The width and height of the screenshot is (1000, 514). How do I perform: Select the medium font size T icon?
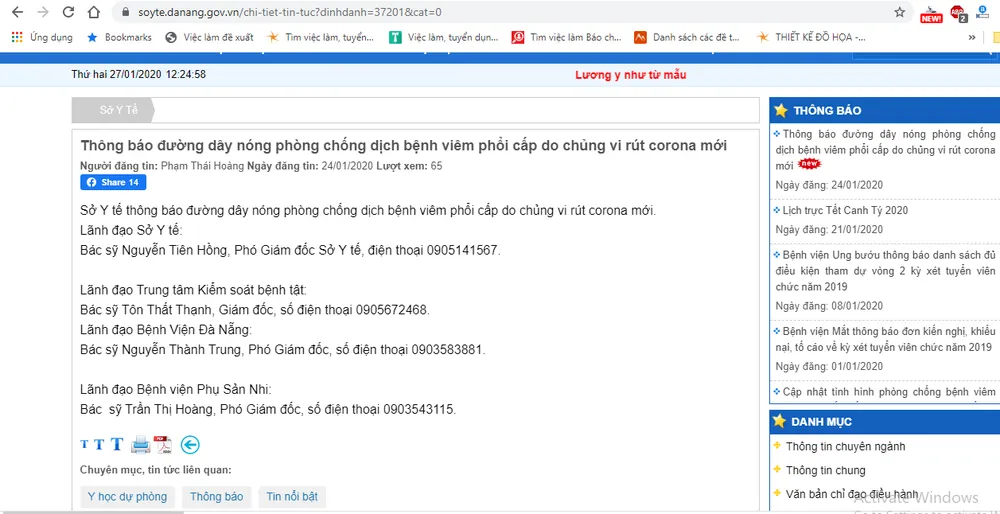point(99,445)
